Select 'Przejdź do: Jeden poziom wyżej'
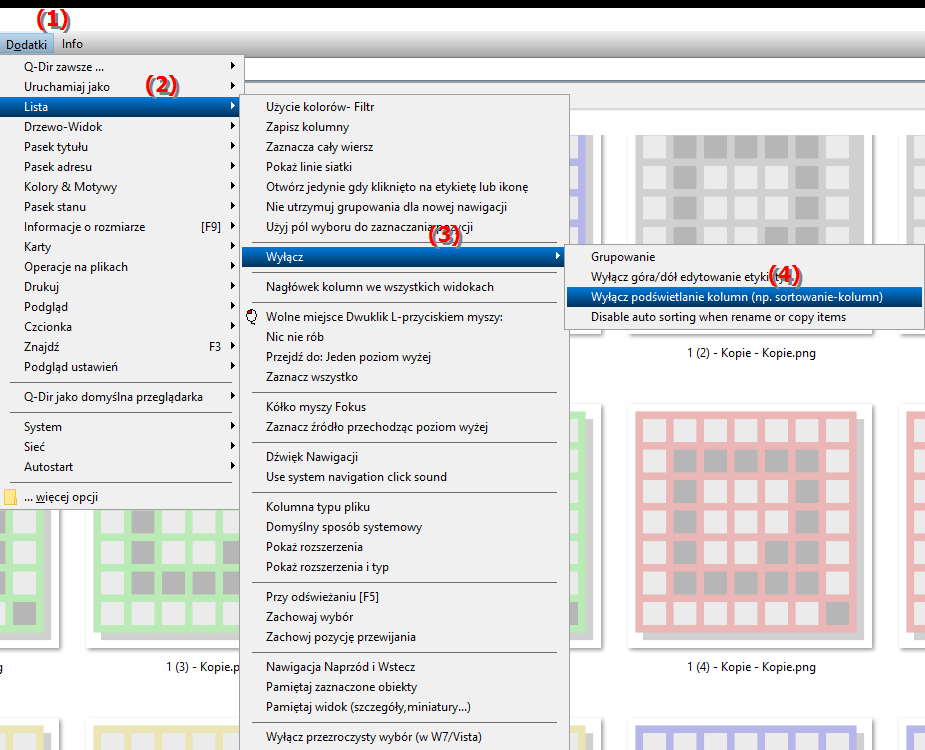925x750 pixels. click(x=404, y=357)
